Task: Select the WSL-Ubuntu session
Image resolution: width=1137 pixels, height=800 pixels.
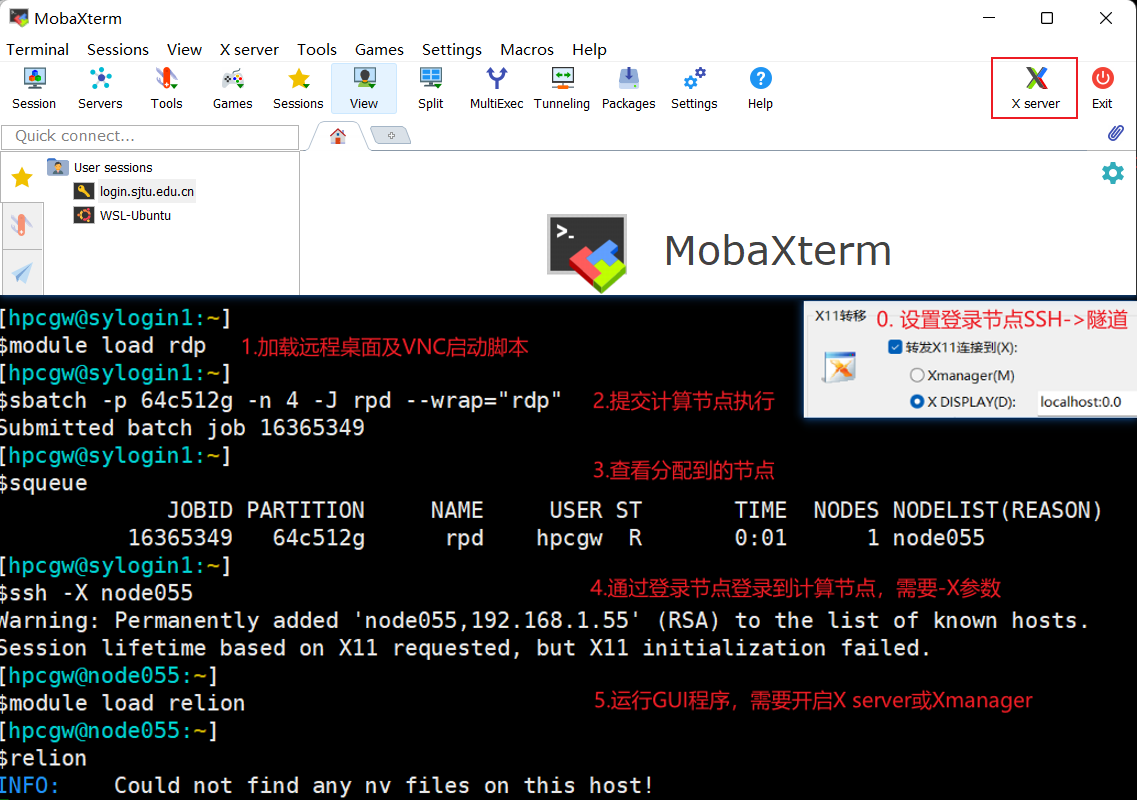Action: (x=123, y=215)
